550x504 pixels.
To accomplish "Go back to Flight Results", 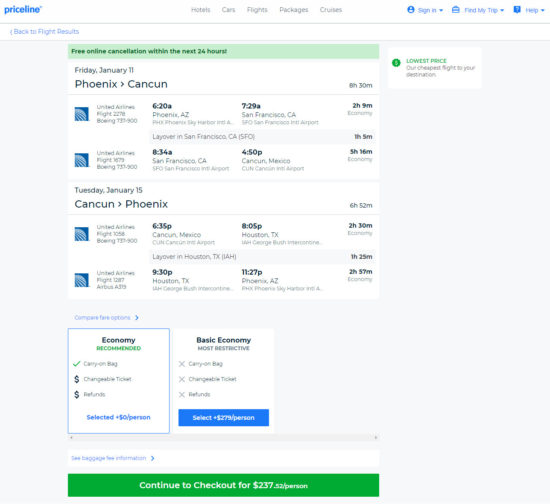I will coord(44,32).
